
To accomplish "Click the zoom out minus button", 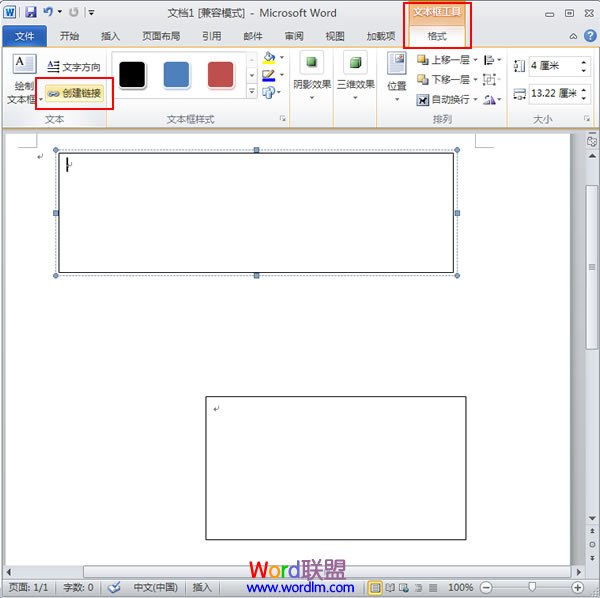I will click(x=486, y=587).
